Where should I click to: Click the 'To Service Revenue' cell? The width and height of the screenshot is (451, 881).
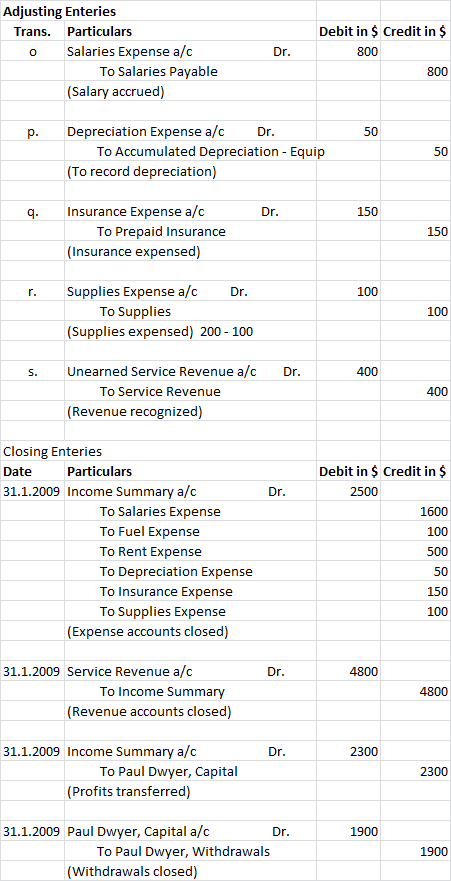(x=190, y=392)
